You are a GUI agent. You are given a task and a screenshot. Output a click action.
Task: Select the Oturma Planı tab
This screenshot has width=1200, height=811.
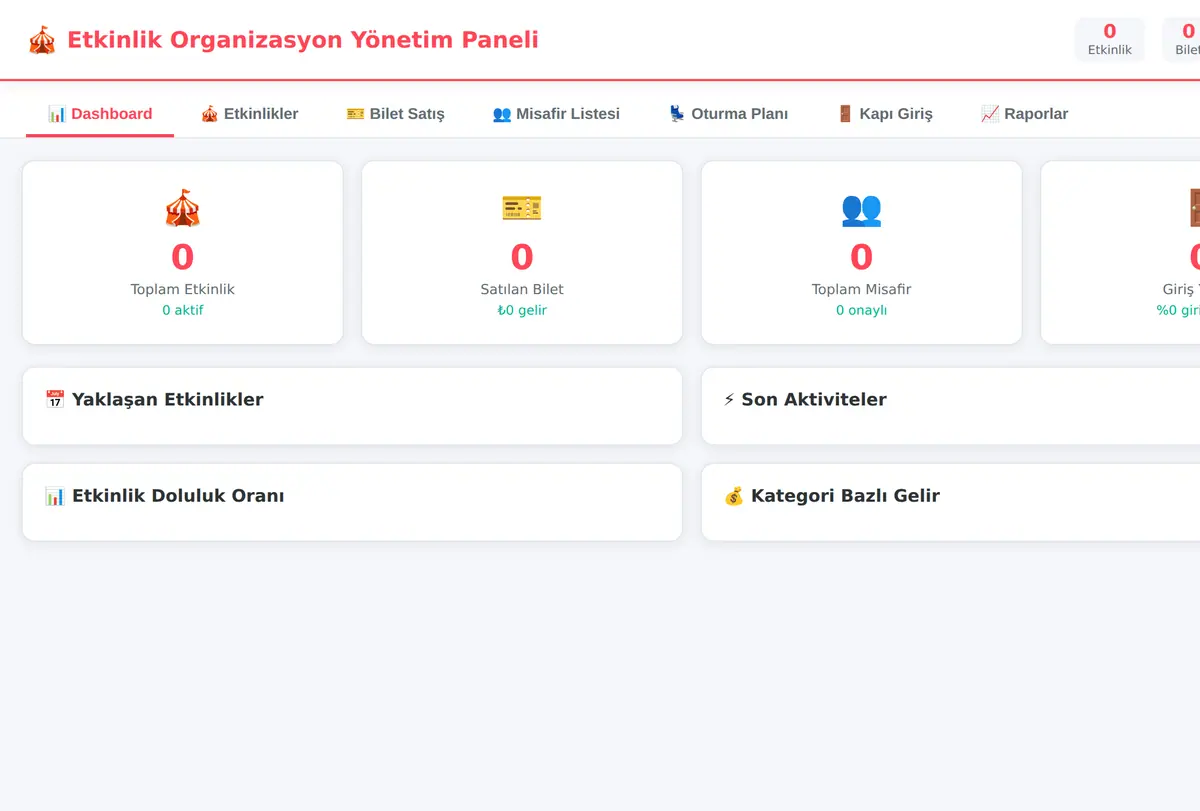[x=728, y=114]
